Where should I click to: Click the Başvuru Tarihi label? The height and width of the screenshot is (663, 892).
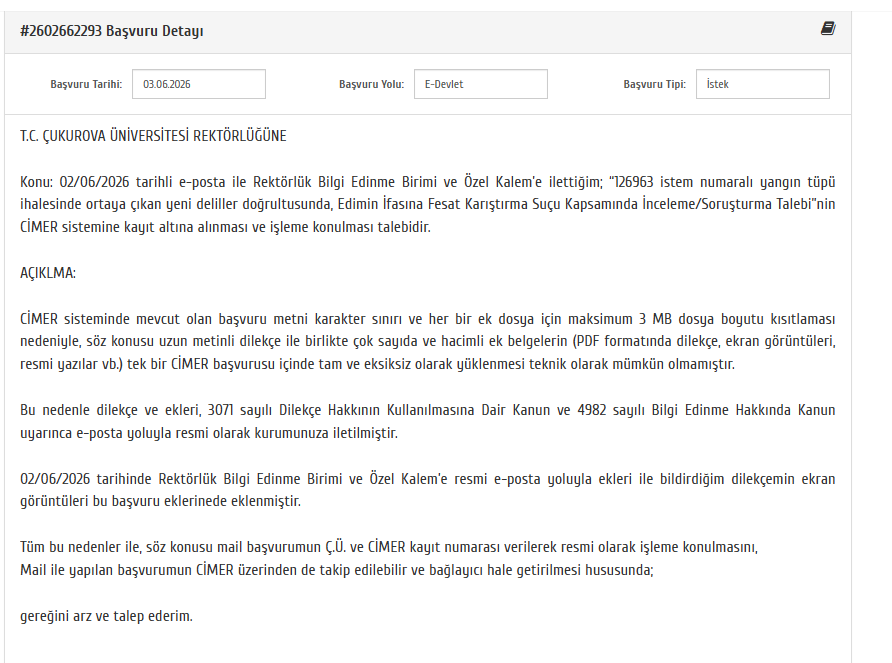point(86,84)
